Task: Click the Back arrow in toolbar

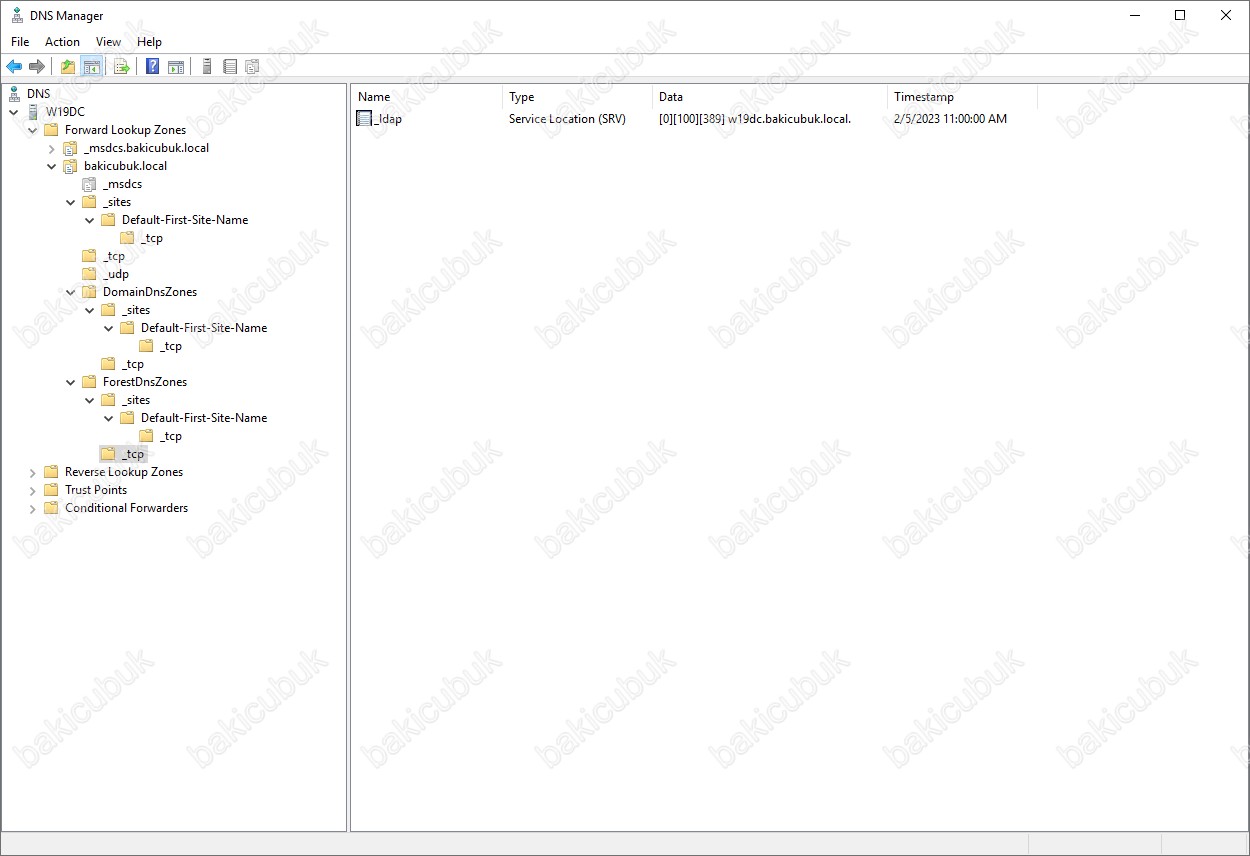Action: (14, 67)
